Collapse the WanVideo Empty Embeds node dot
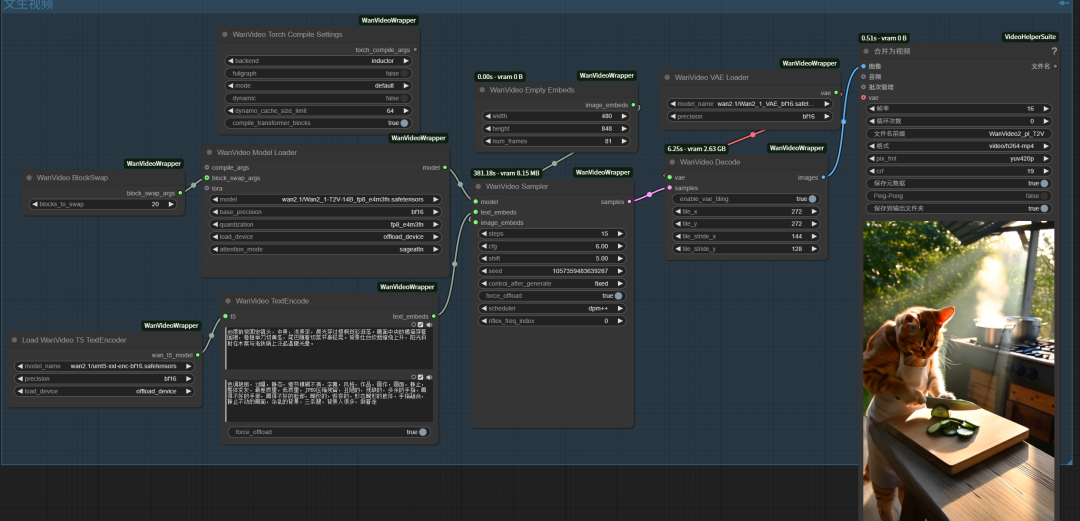Image resolution: width=1080 pixels, height=521 pixels. point(482,90)
